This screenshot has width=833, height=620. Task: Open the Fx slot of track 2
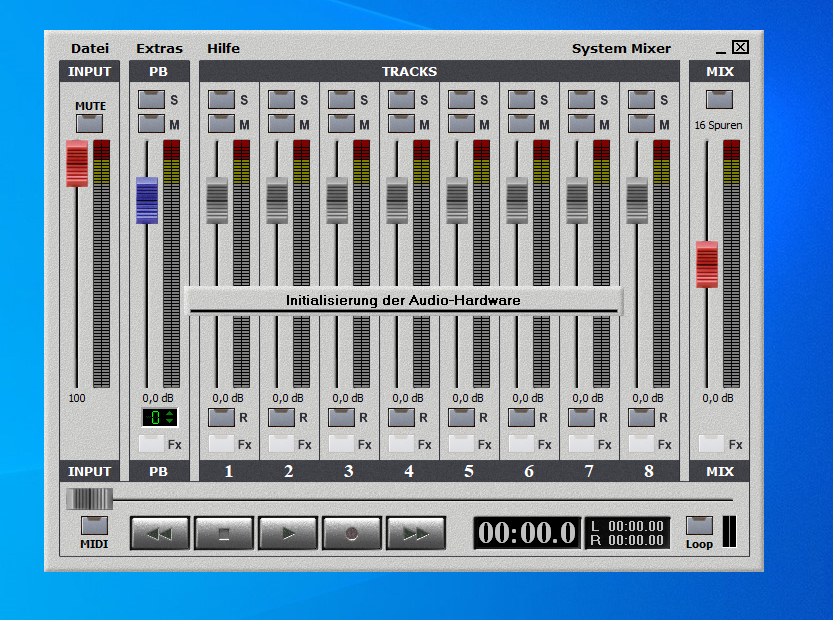click(281, 443)
